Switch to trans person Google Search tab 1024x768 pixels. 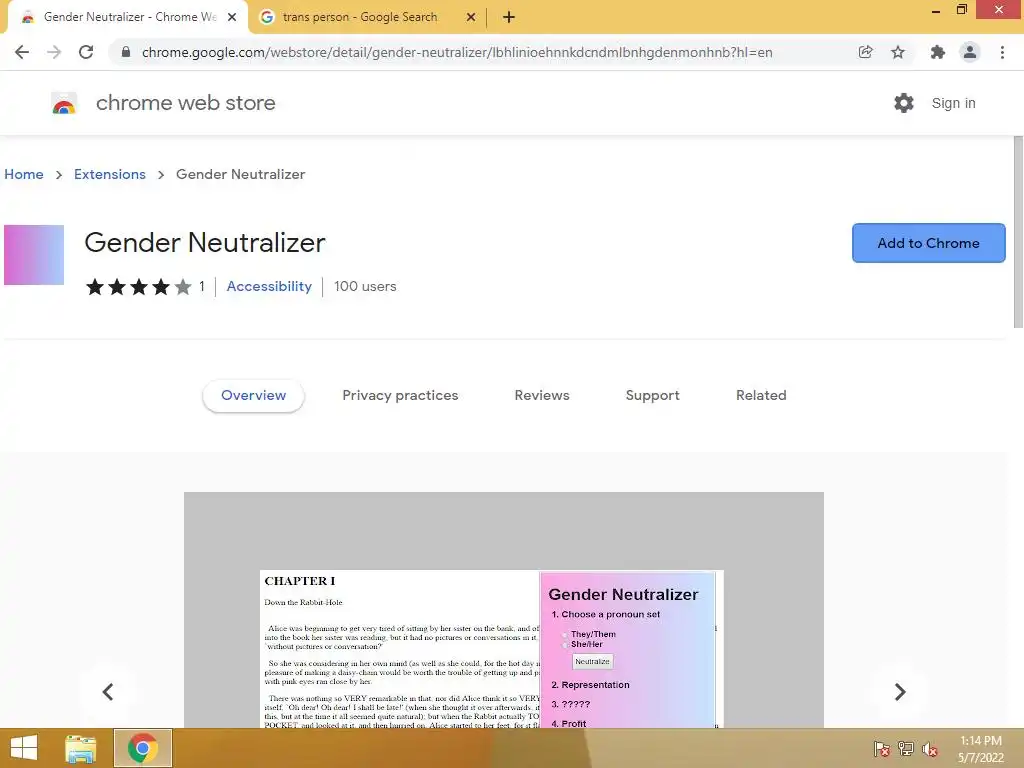pyautogui.click(x=367, y=17)
